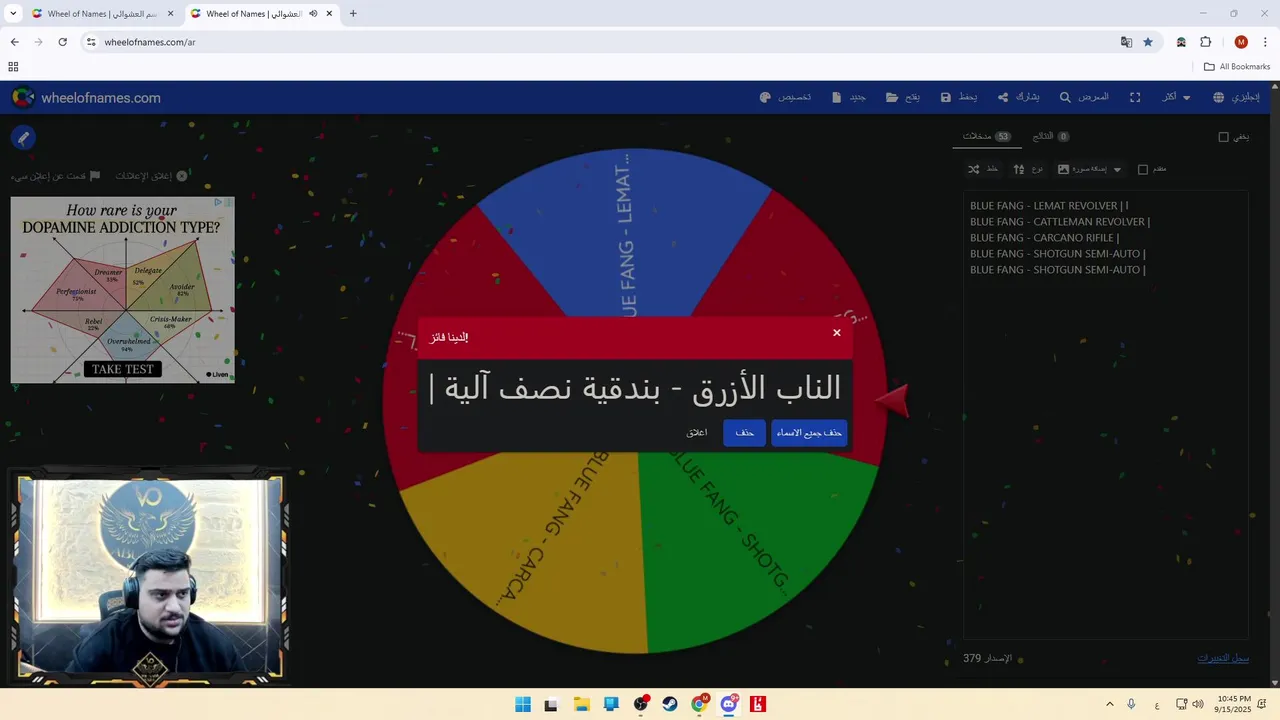
Task: Open the Discord taskbar icon
Action: click(729, 704)
